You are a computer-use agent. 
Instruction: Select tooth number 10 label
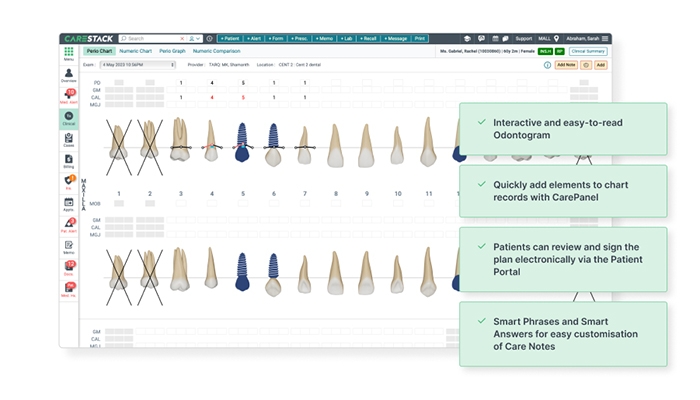[398, 194]
